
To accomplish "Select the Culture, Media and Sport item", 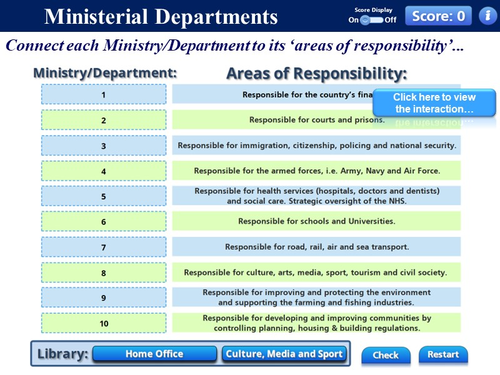I will coord(284,354).
